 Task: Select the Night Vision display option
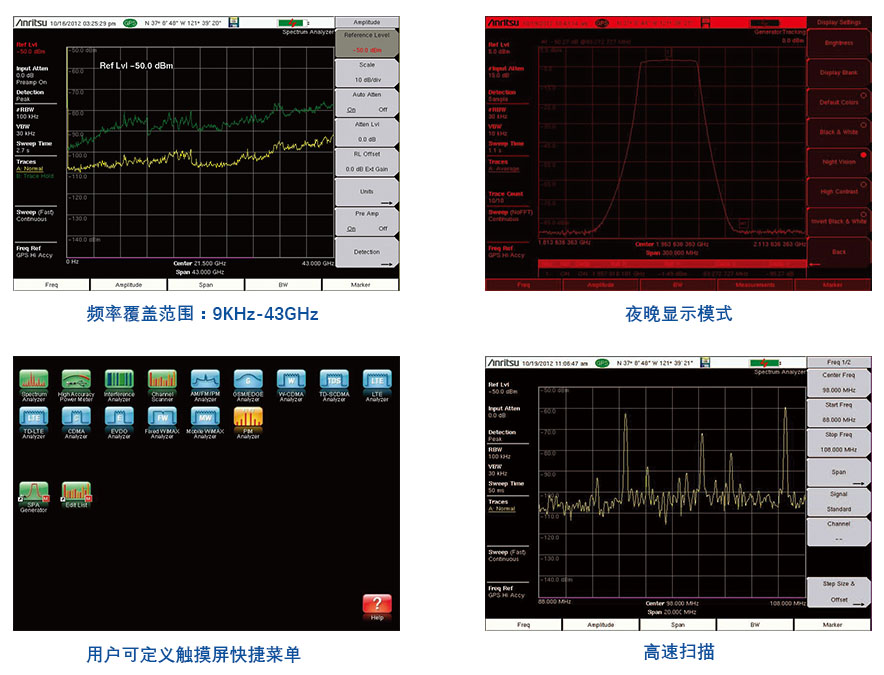839,162
